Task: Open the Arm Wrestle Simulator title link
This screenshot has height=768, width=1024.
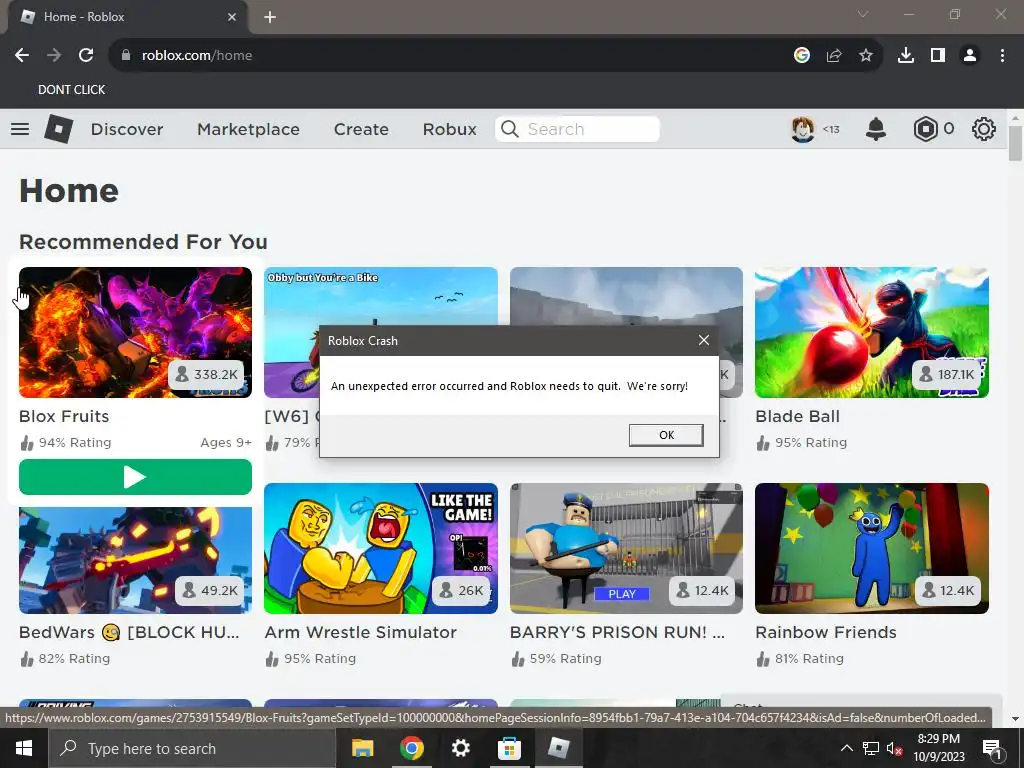Action: [360, 632]
